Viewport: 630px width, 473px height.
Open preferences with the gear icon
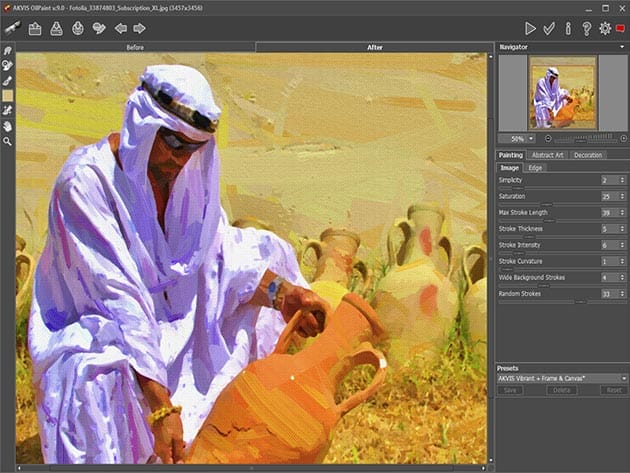click(x=604, y=28)
